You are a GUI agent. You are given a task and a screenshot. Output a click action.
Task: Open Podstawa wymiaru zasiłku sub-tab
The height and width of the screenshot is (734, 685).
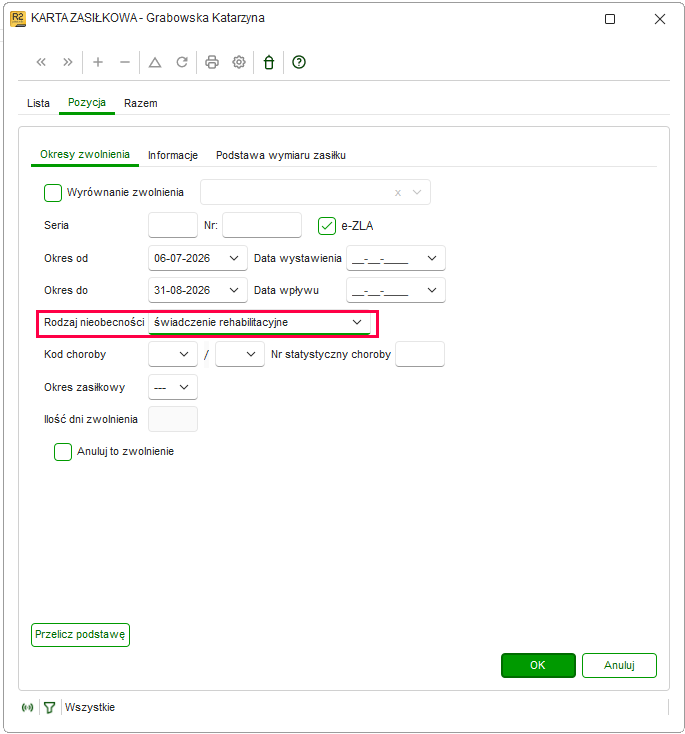tap(281, 155)
